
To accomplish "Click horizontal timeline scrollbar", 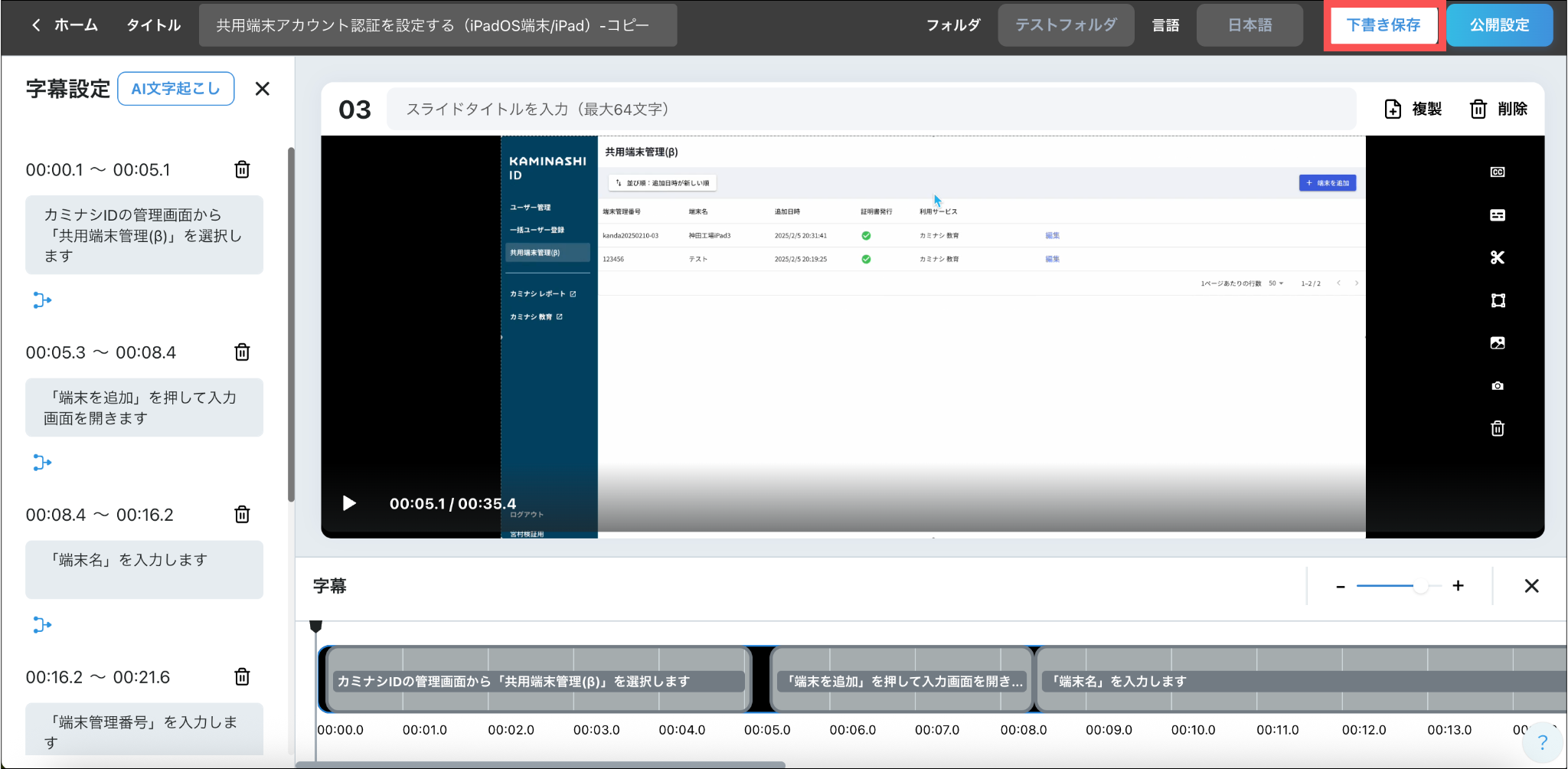I will tap(541, 764).
